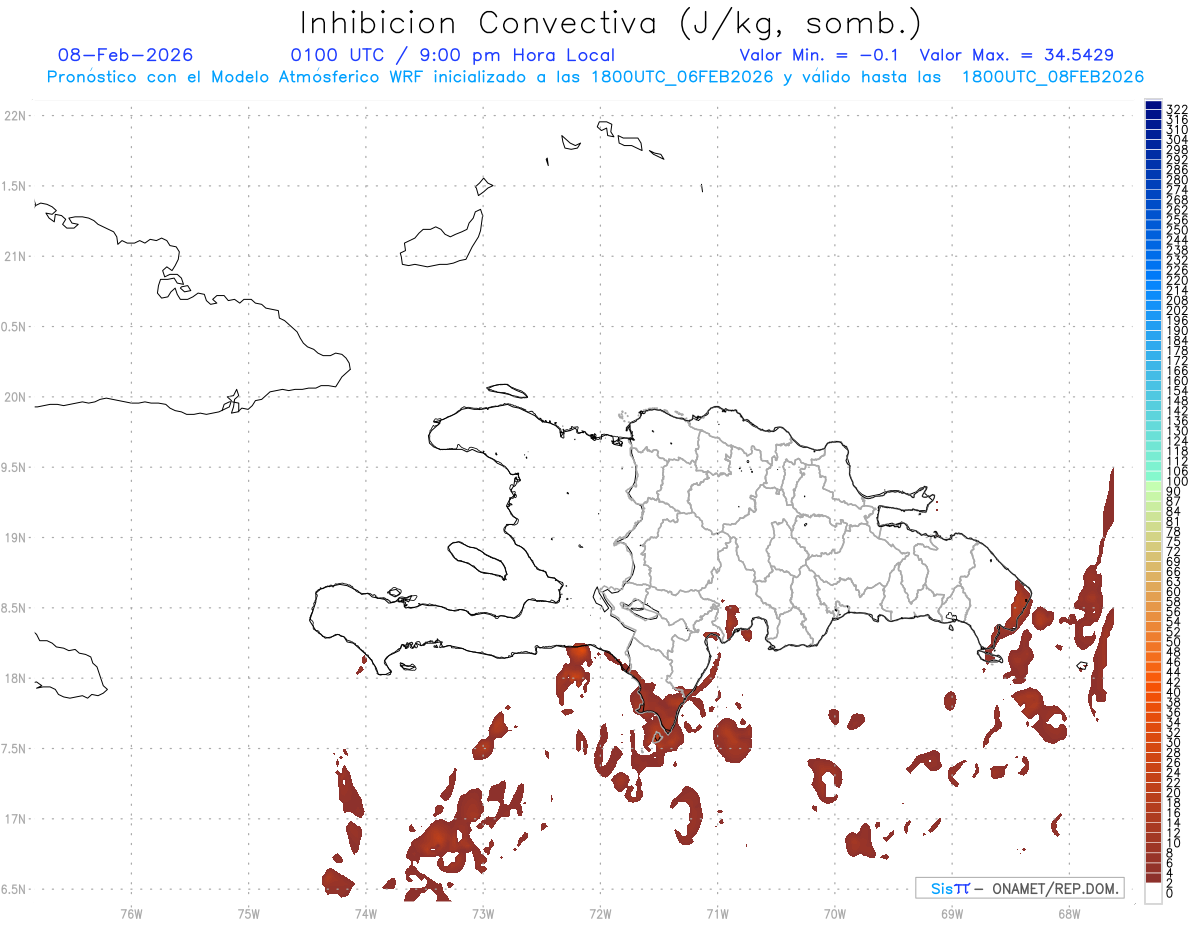
Task: Click the '69W' longitude label
Action: pyautogui.click(x=952, y=913)
